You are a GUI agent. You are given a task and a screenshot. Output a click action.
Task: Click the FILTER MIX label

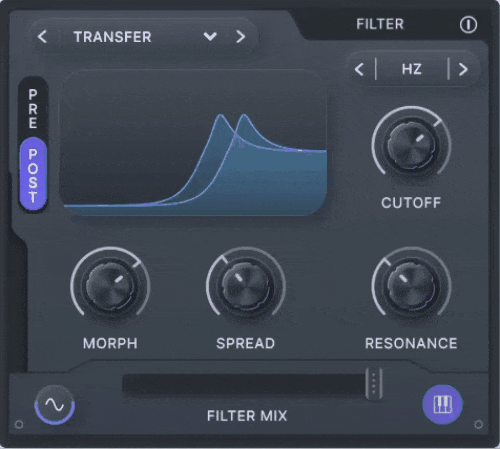pyautogui.click(x=247, y=416)
